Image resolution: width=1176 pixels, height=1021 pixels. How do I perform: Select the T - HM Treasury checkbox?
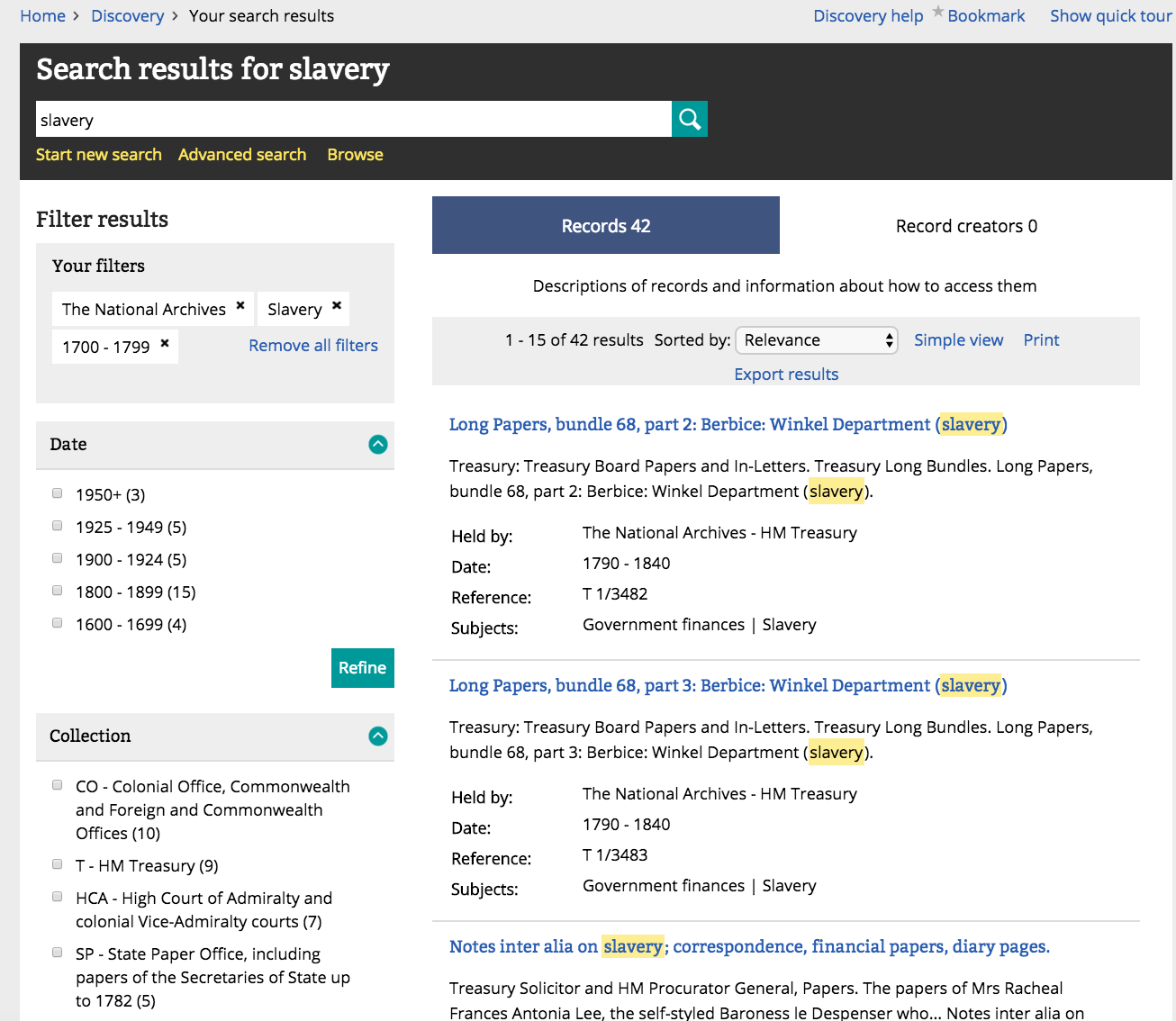pos(58,864)
